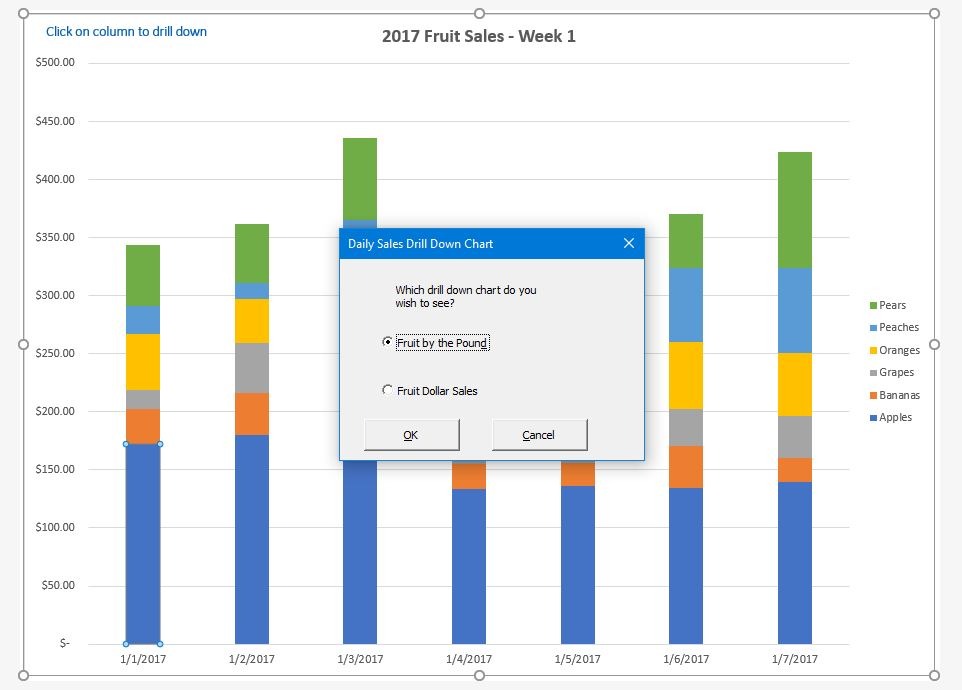This screenshot has width=962, height=690.
Task: Click the dialog close X icon
Action: [x=628, y=243]
